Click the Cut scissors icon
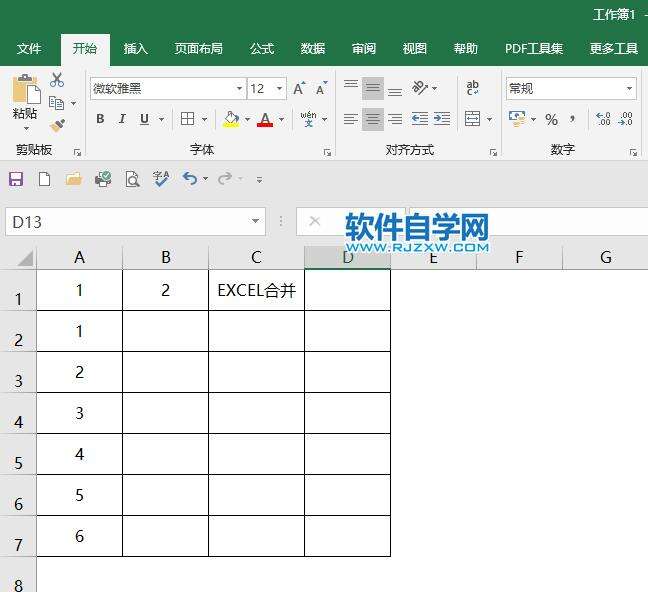The height and width of the screenshot is (592, 648). click(x=57, y=80)
